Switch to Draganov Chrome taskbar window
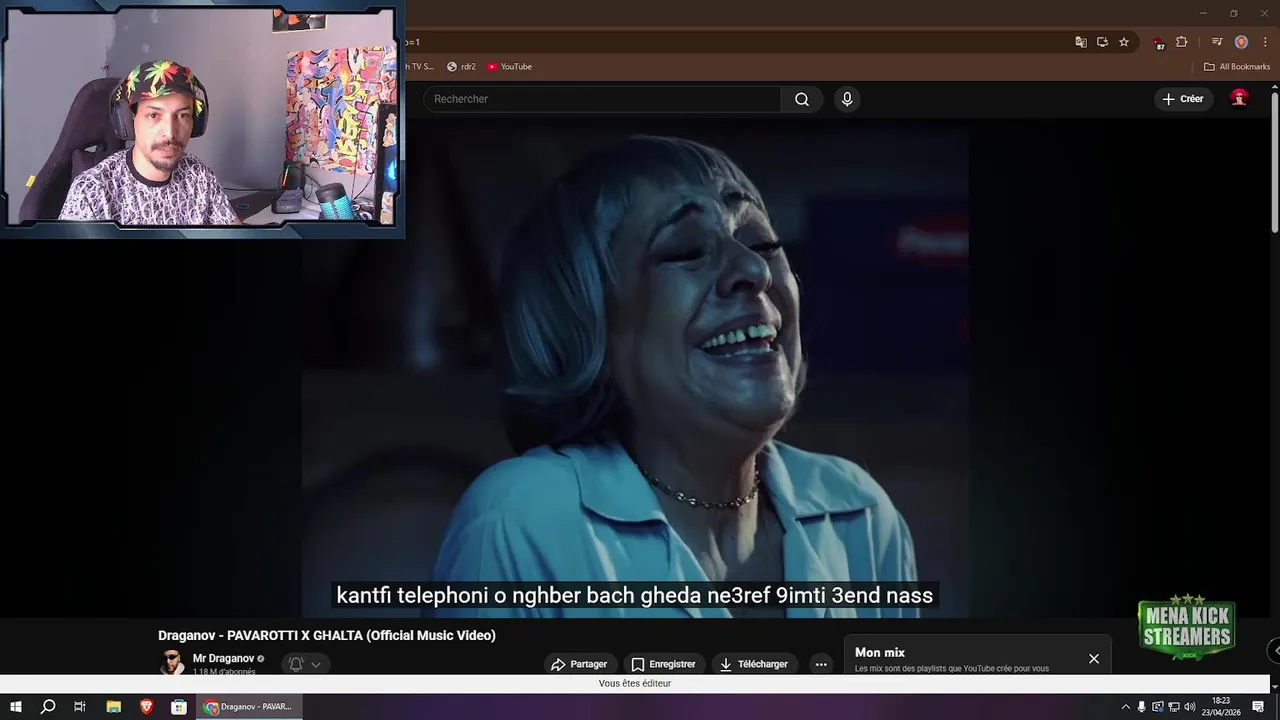1280x720 pixels. [x=249, y=707]
